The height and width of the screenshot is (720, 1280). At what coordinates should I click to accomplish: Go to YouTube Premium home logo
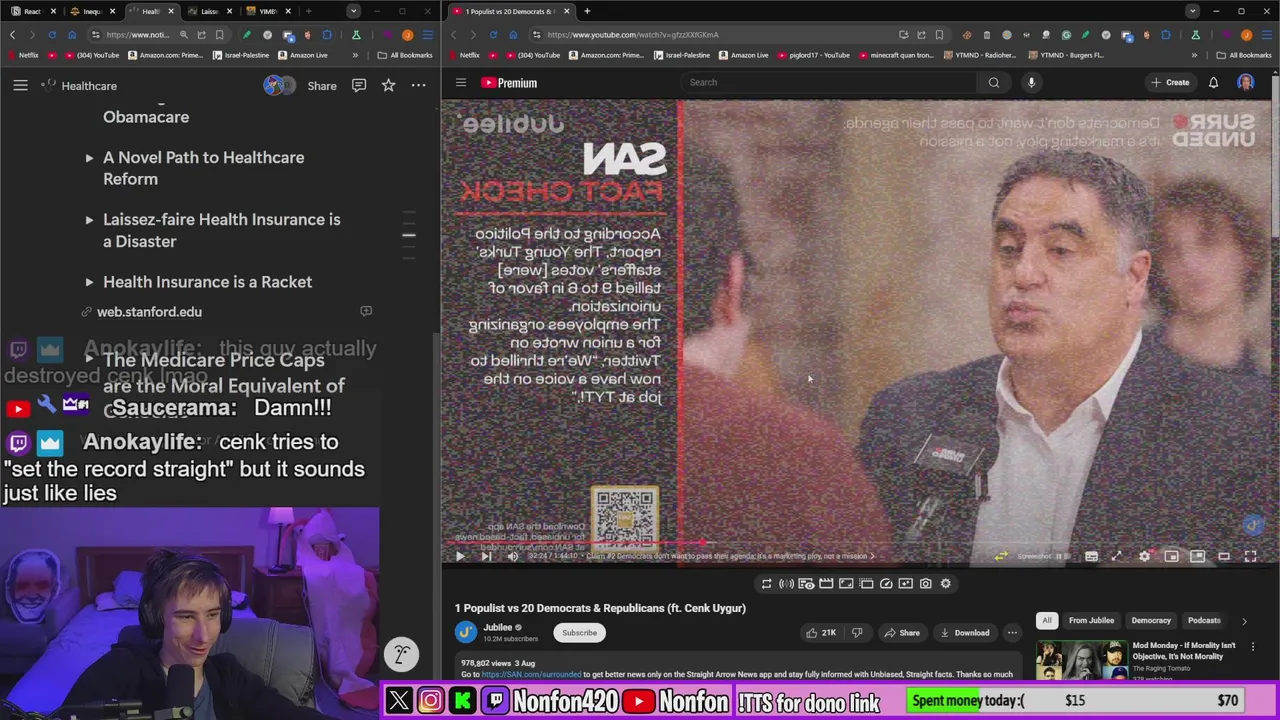[x=509, y=83]
